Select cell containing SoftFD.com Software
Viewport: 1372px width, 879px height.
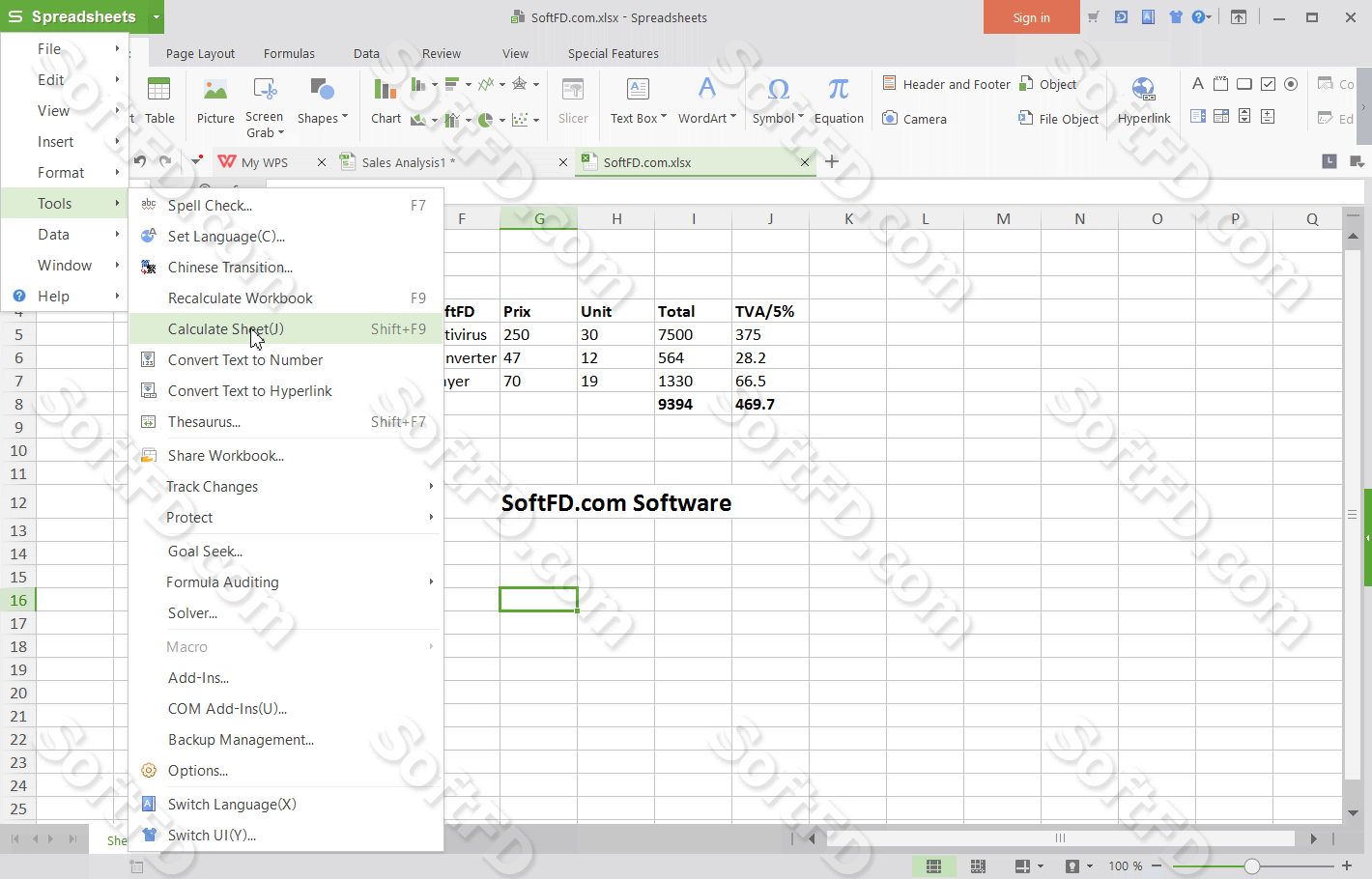point(616,502)
